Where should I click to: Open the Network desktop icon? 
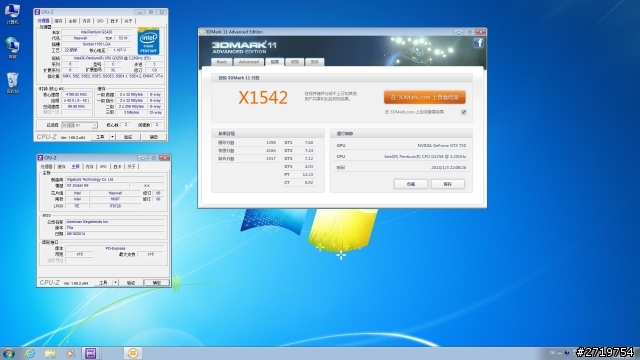12,48
